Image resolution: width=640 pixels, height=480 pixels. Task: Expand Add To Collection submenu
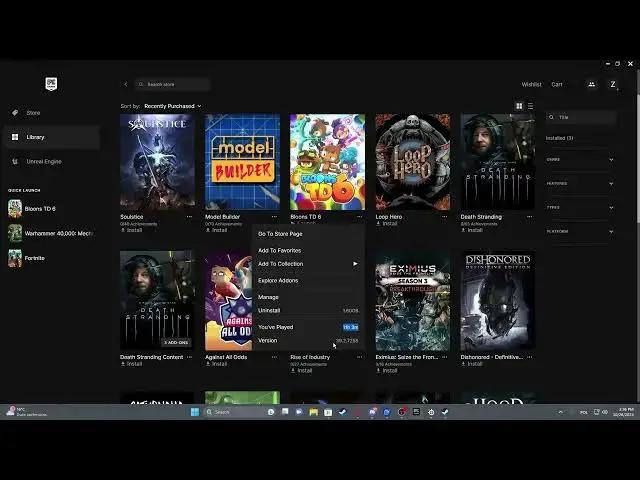point(308,264)
